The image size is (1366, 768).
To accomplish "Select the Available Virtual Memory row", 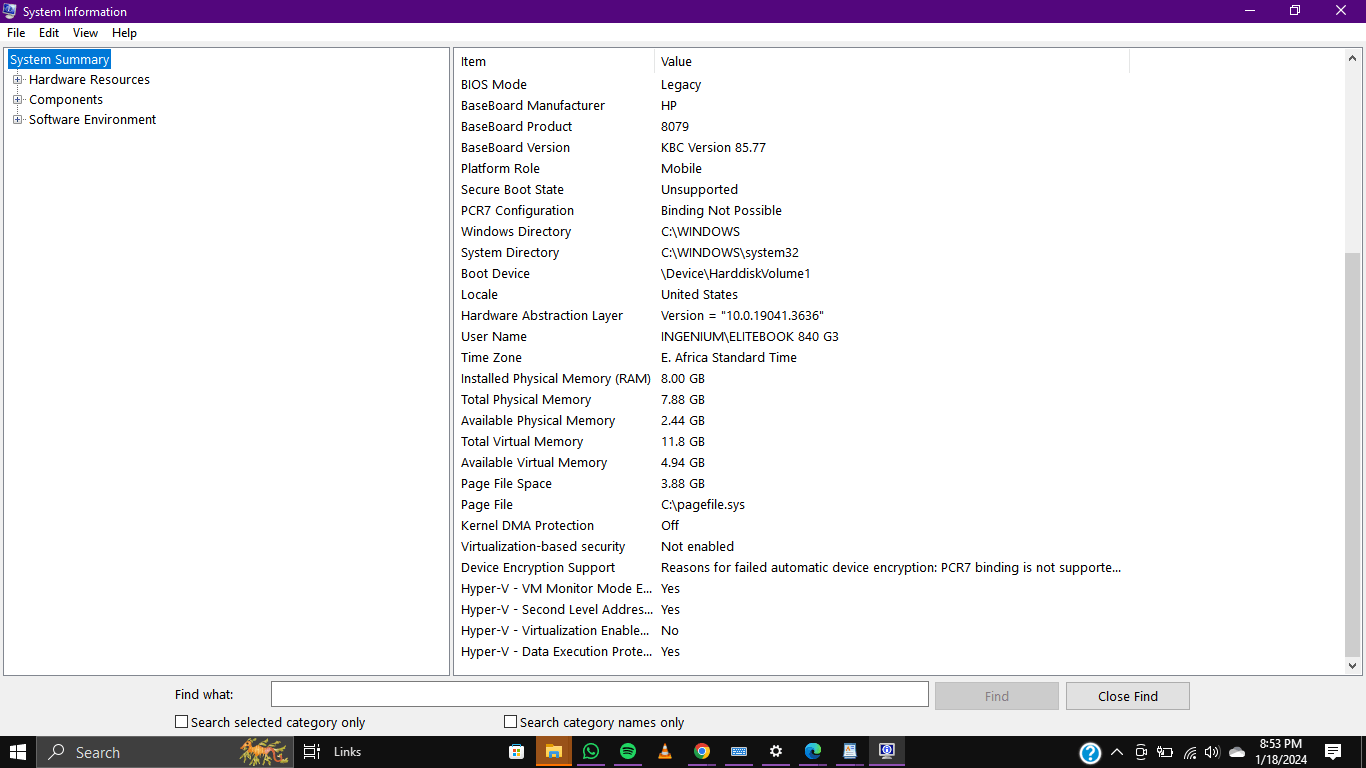I will coord(792,463).
